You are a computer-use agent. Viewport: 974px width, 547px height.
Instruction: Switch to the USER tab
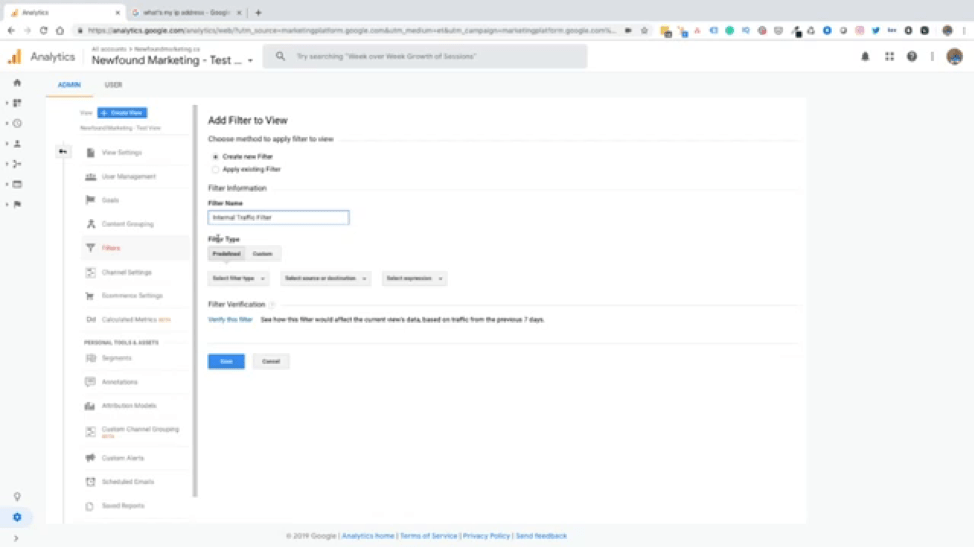(x=113, y=85)
